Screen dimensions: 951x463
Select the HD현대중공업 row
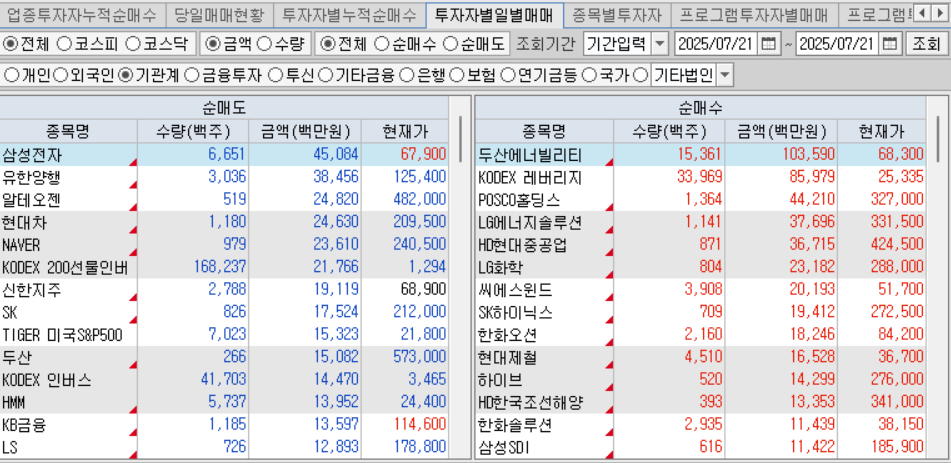point(701,245)
